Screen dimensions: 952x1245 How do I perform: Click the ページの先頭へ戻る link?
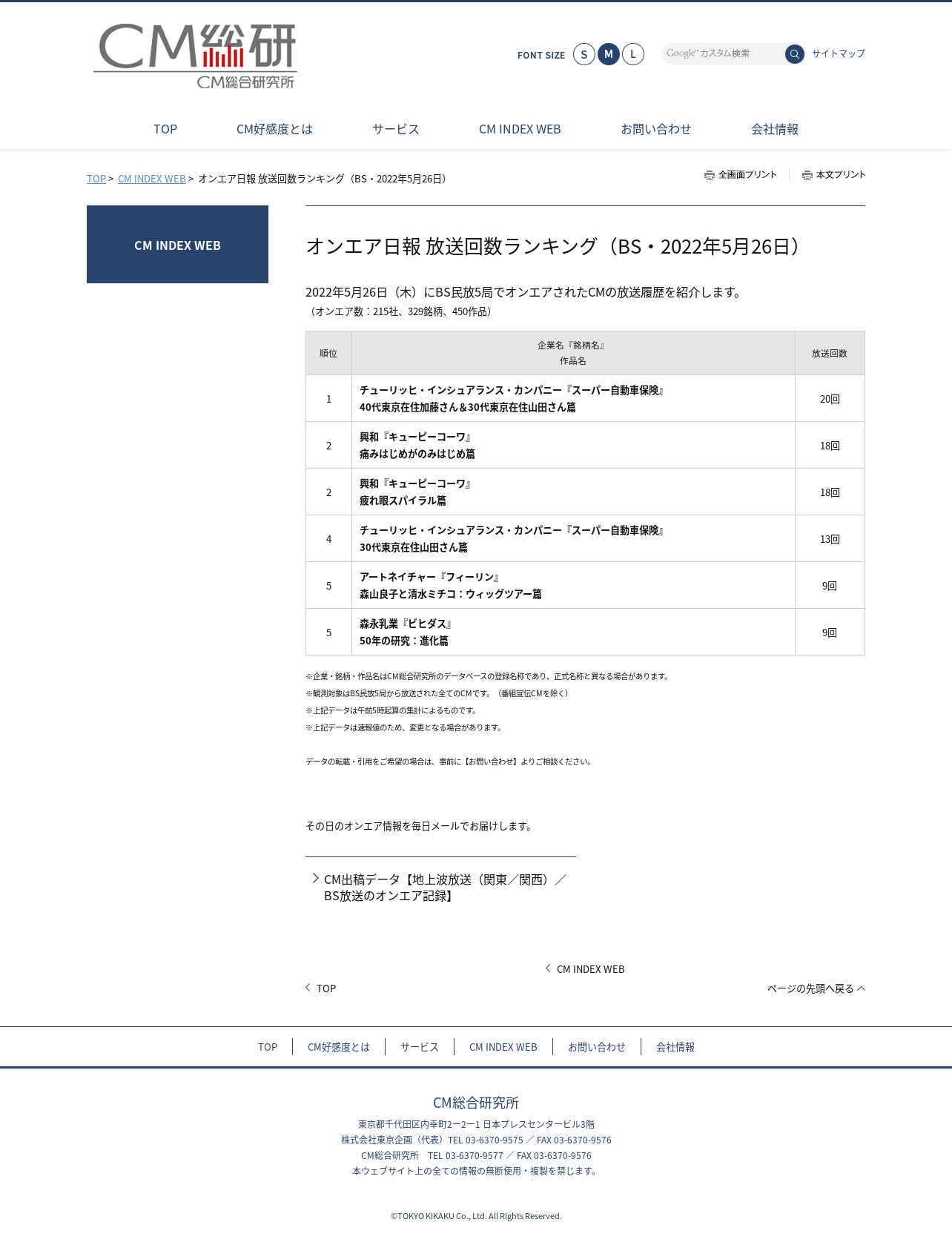point(810,988)
